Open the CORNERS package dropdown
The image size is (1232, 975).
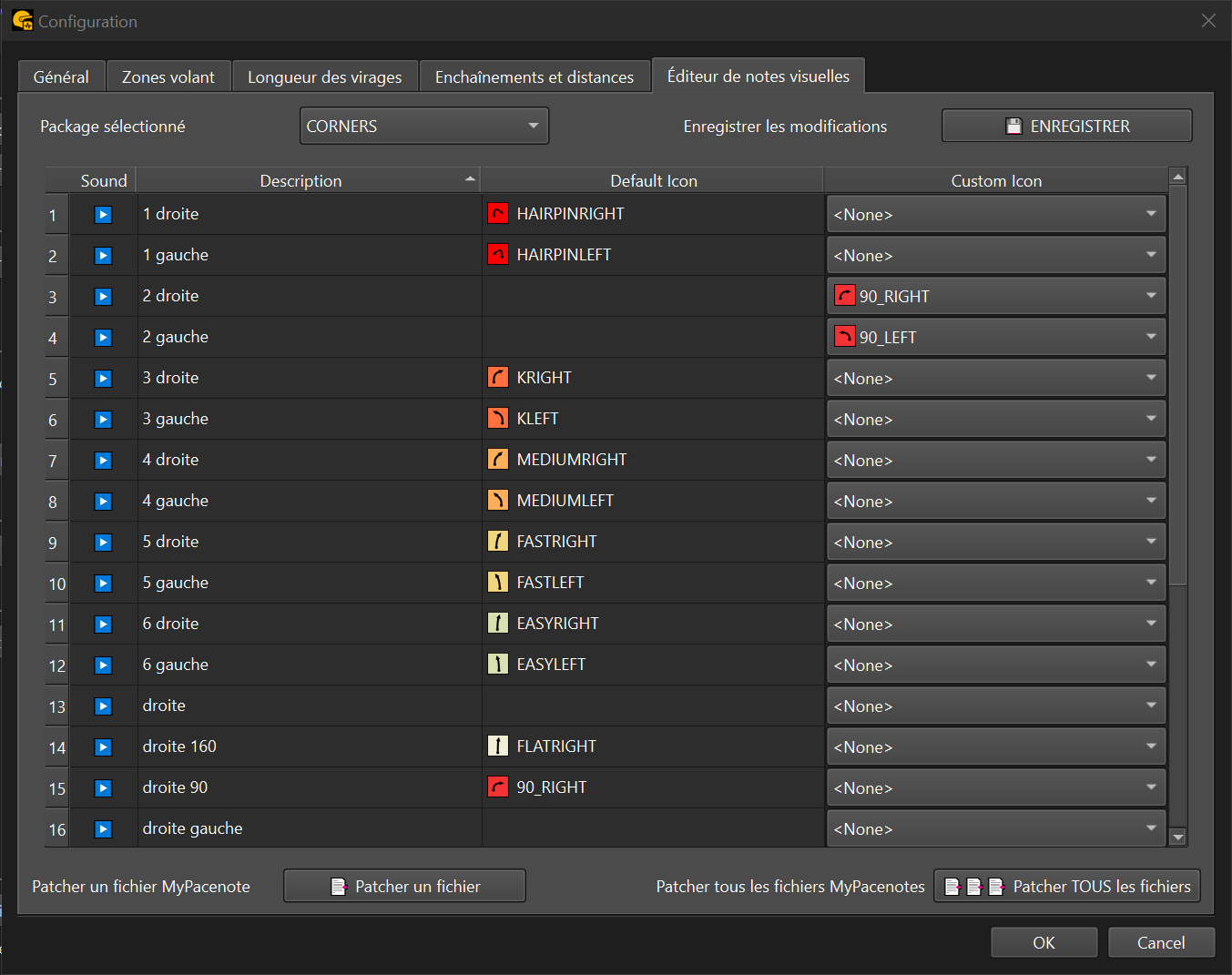pos(423,127)
